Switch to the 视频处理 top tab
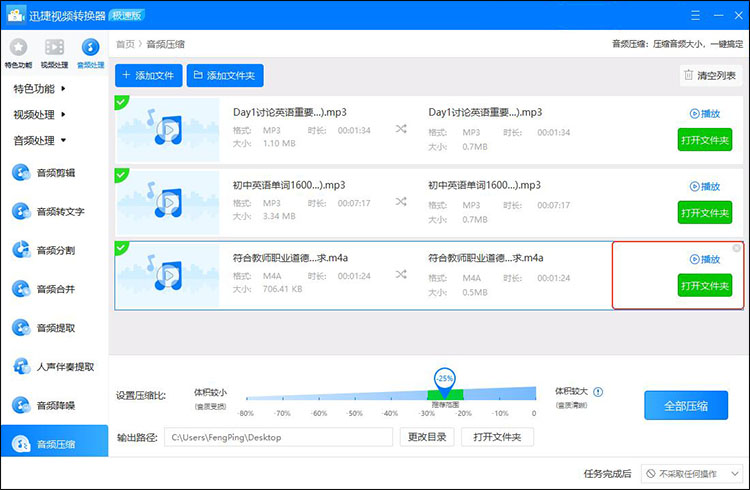The width and height of the screenshot is (750, 490). (x=55, y=52)
